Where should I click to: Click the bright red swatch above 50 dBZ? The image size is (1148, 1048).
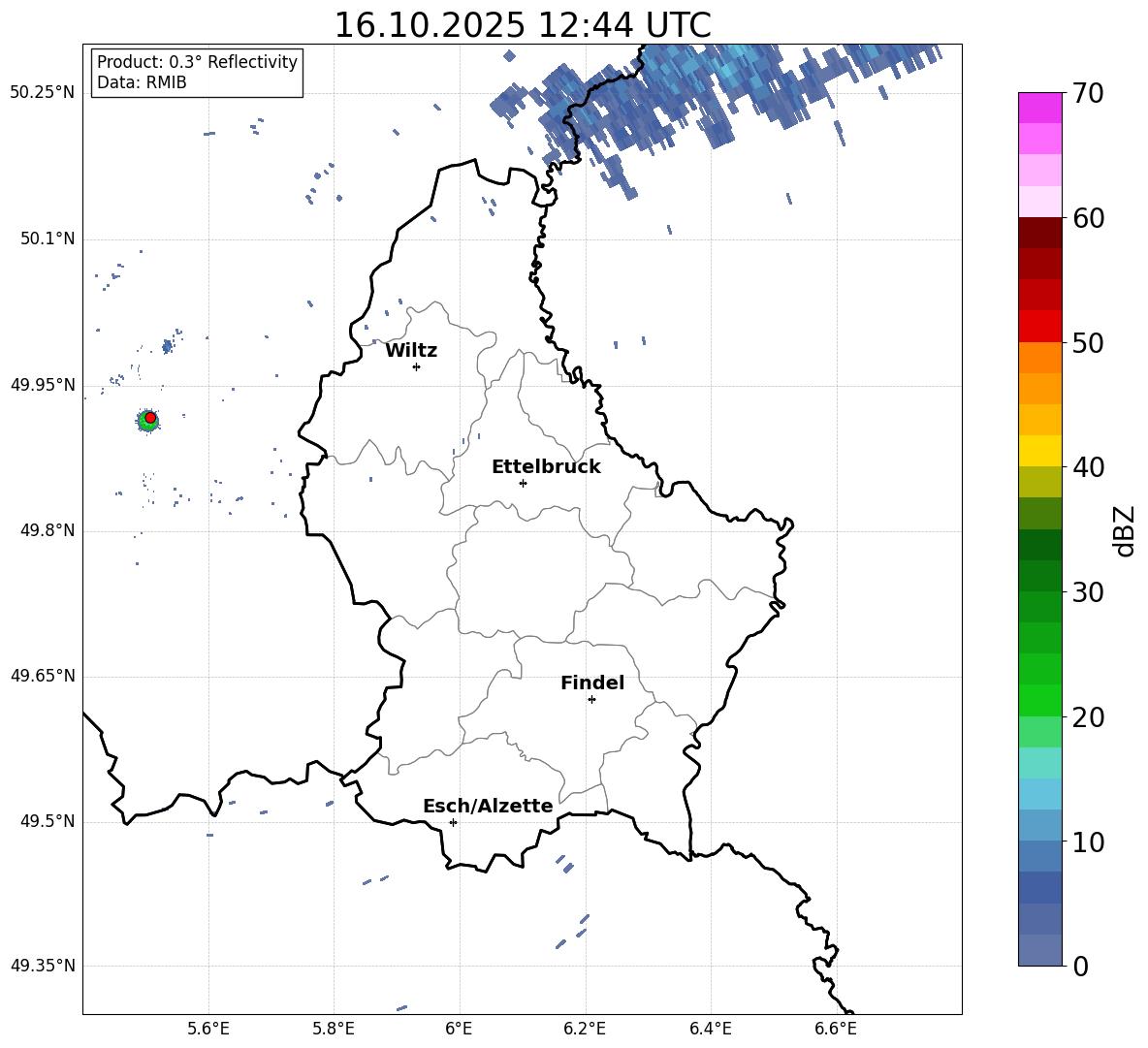(x=1040, y=327)
